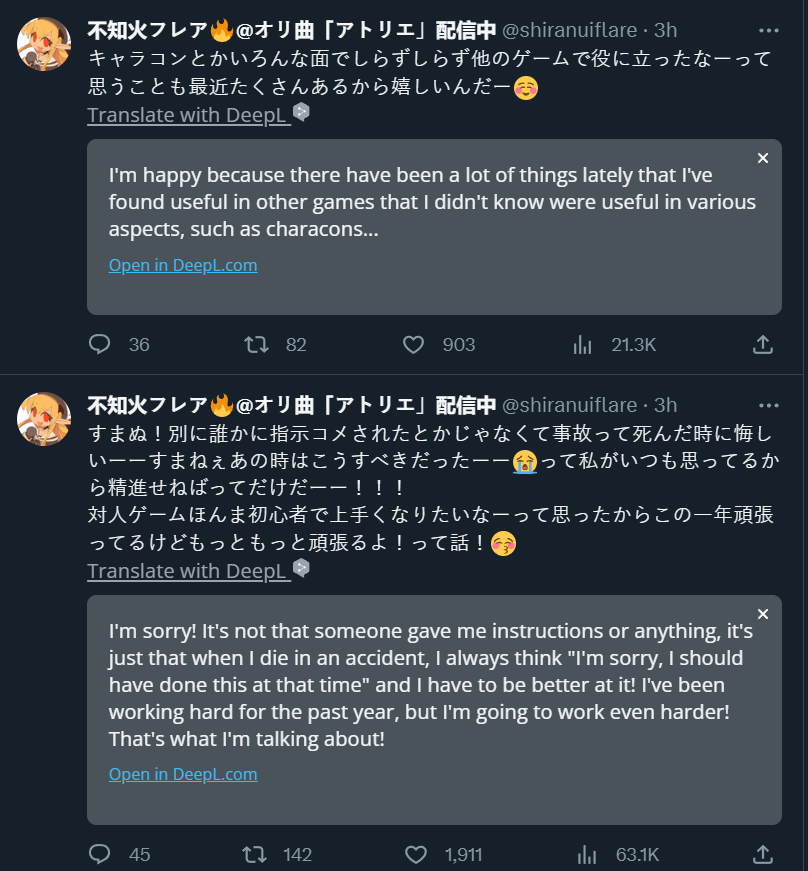
Task: Click Translate with DeepL on first tweet
Action: click(188, 115)
